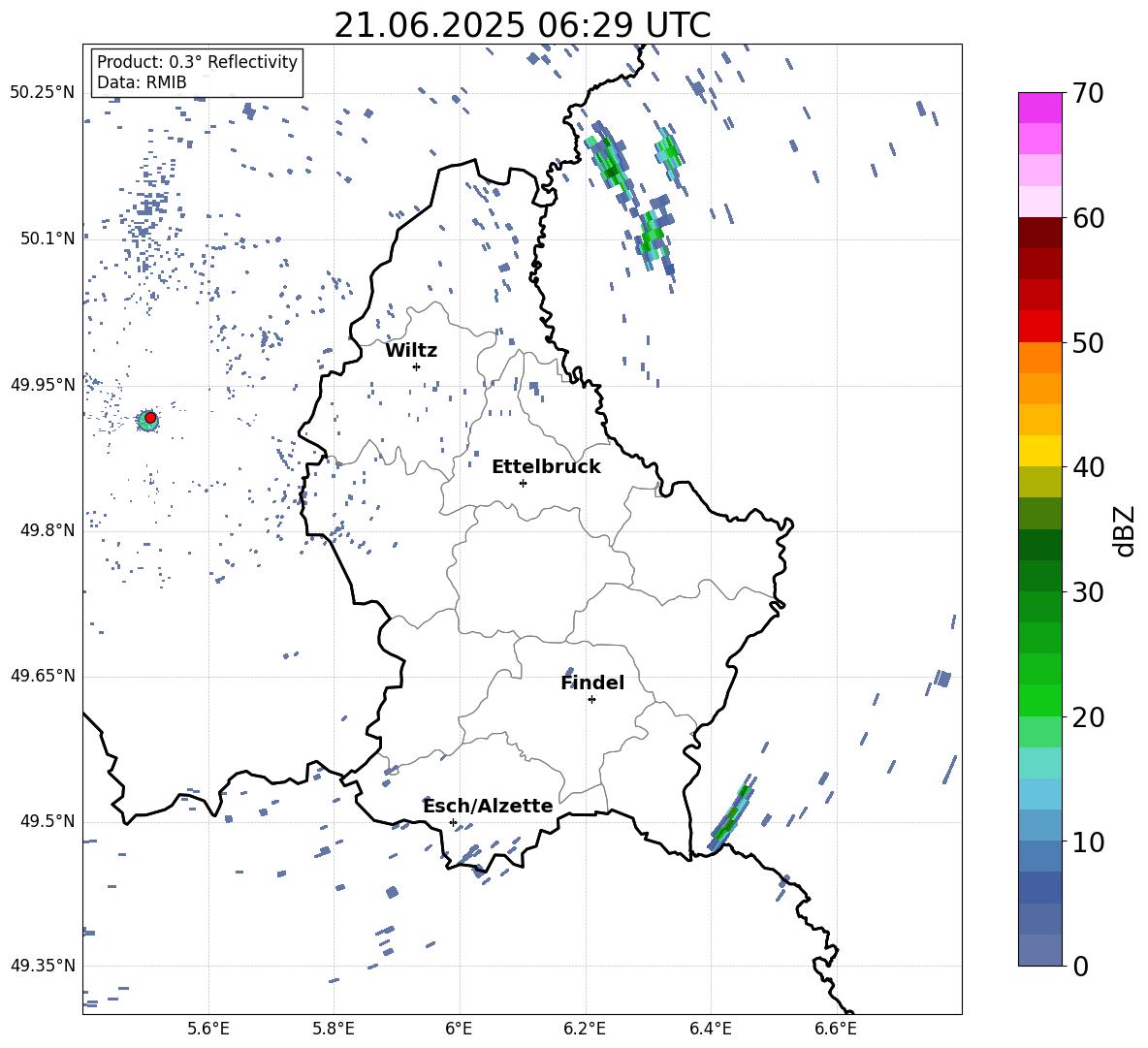Click the cross marker below Esch/Alzette
The image size is (1148, 1048).
point(453,822)
